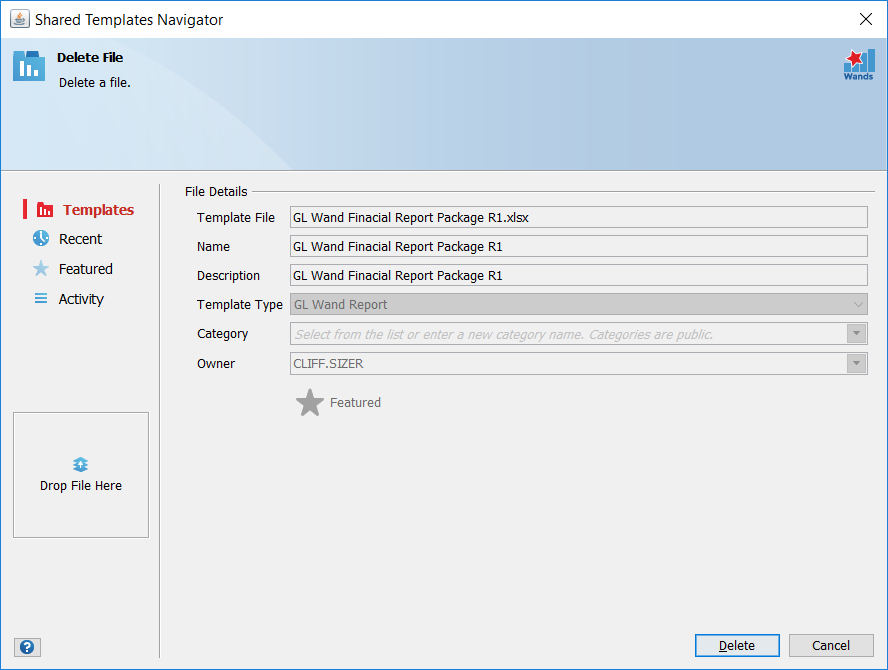Screen dimensions: 888x670
Task: Click the Featured star icon in sidebar
Action: (41, 268)
